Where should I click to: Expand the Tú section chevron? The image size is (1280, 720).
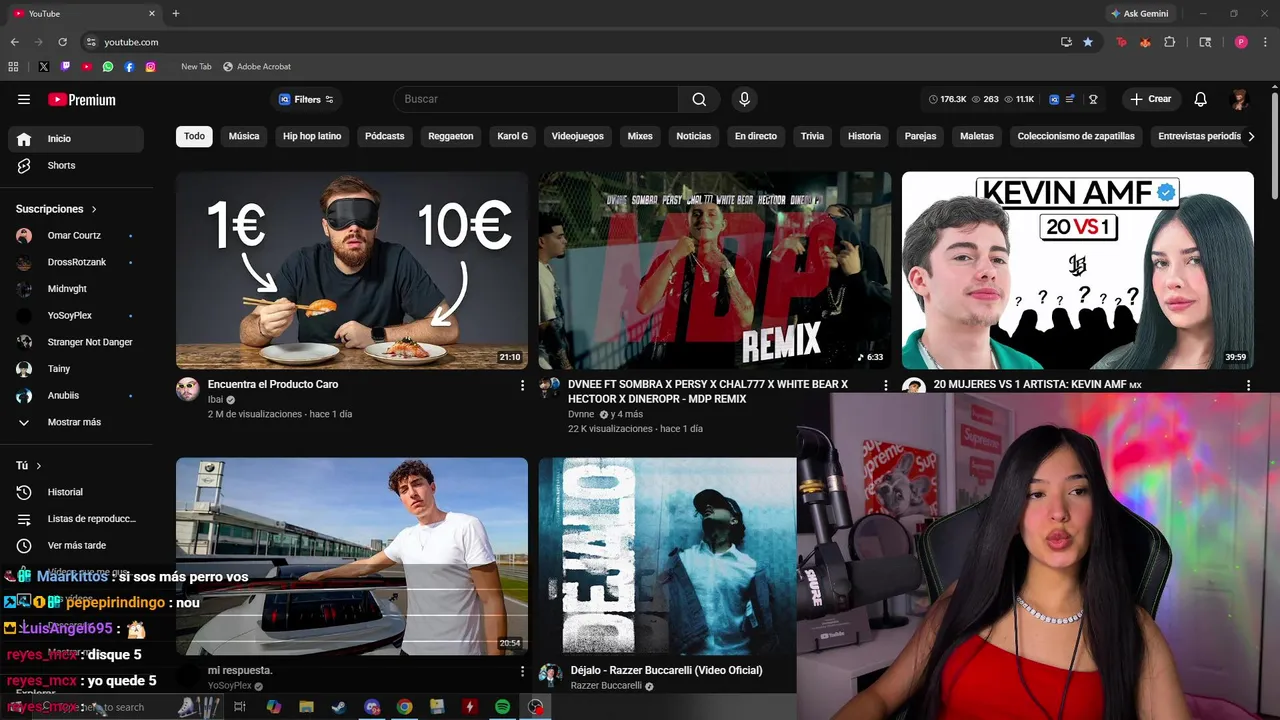(39, 466)
